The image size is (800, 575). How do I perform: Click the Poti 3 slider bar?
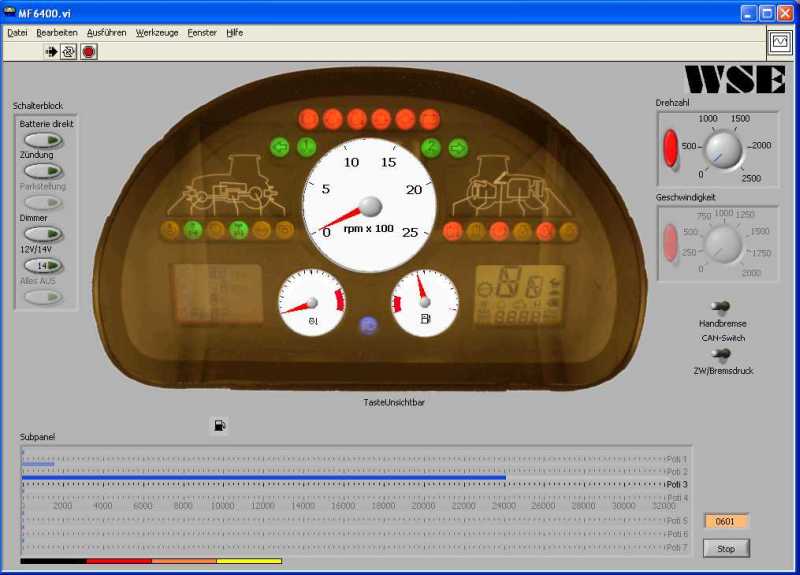click(x=264, y=479)
